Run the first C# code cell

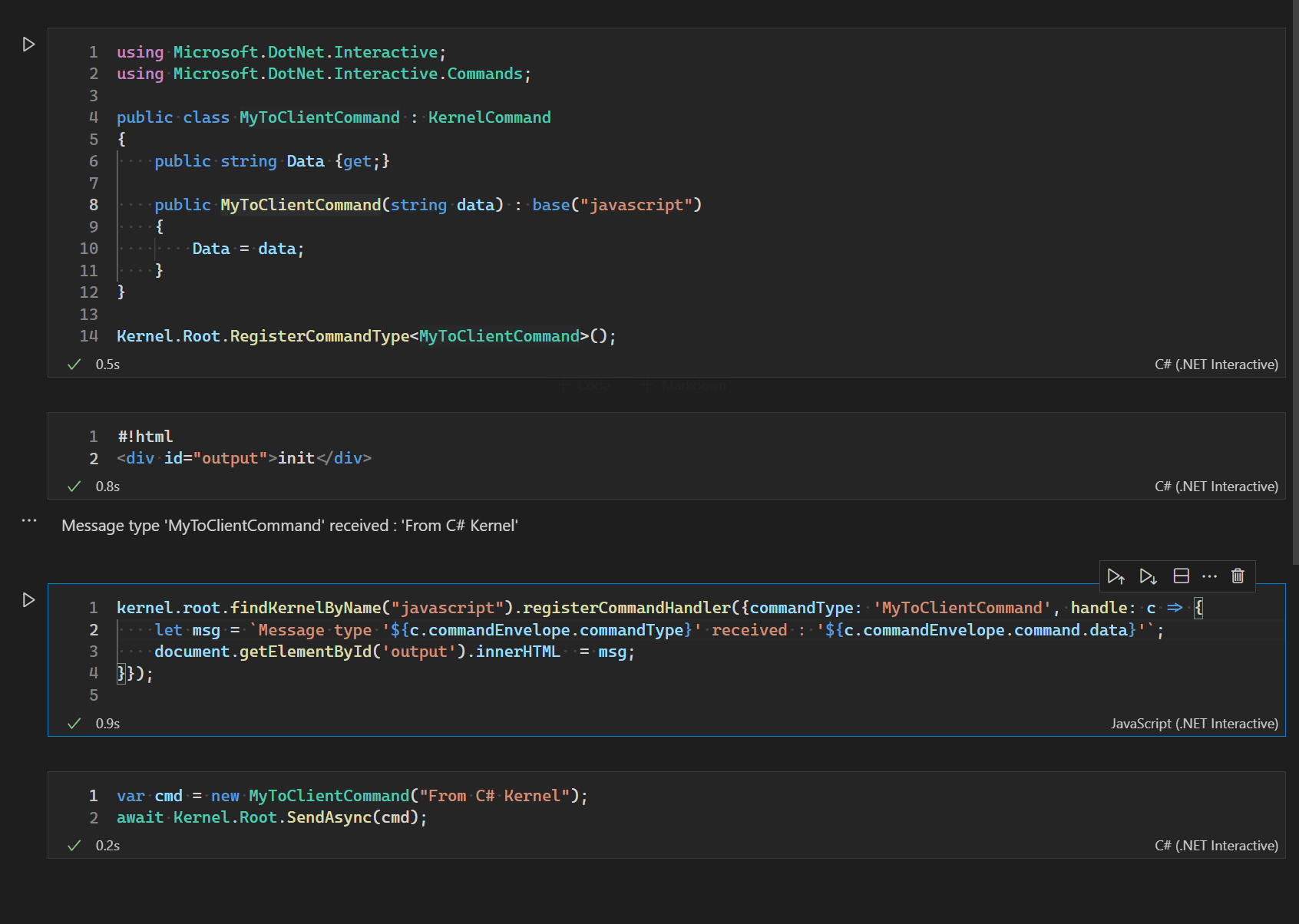click(29, 45)
